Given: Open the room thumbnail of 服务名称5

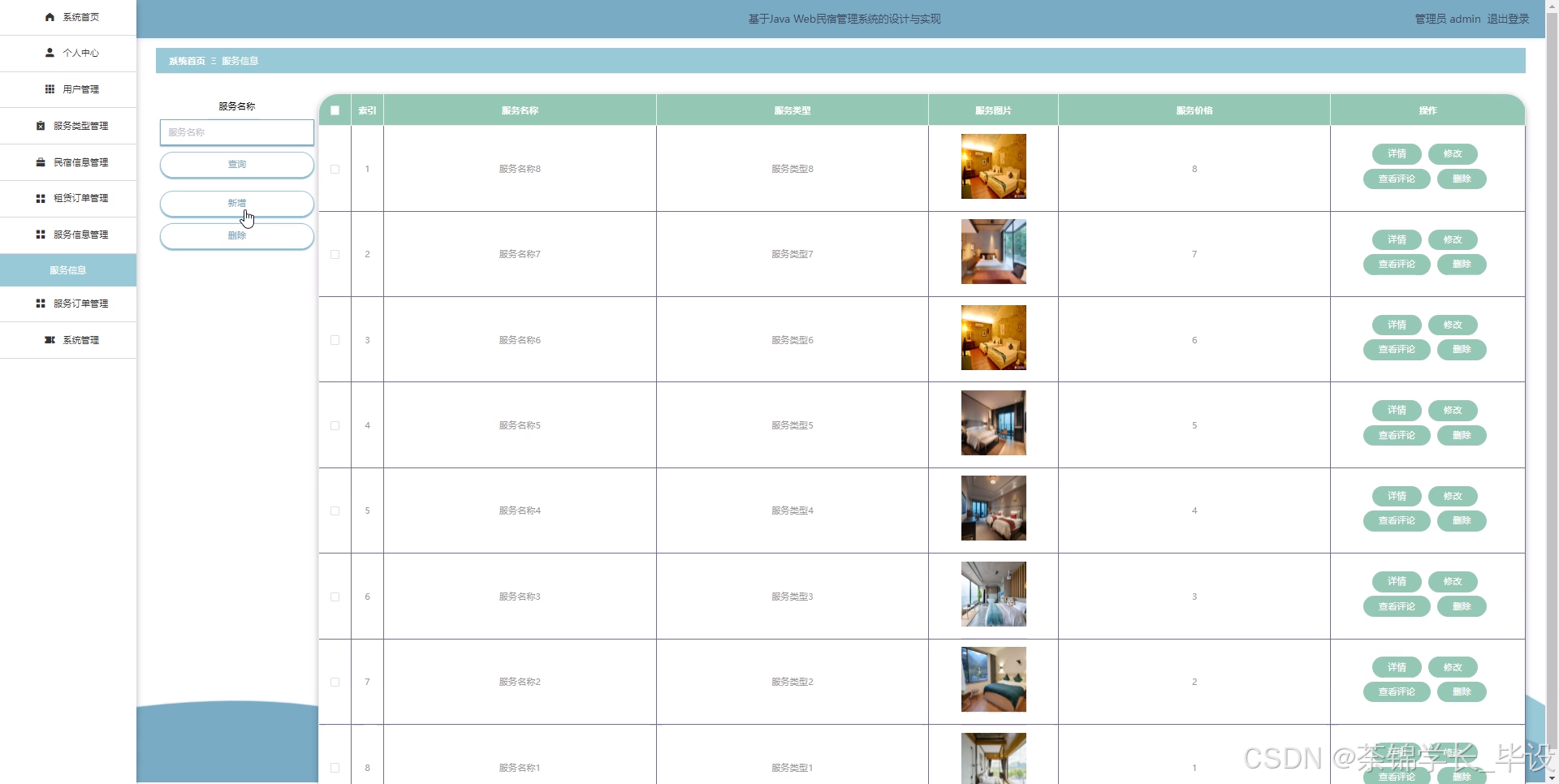Looking at the screenshot, I should click(993, 423).
